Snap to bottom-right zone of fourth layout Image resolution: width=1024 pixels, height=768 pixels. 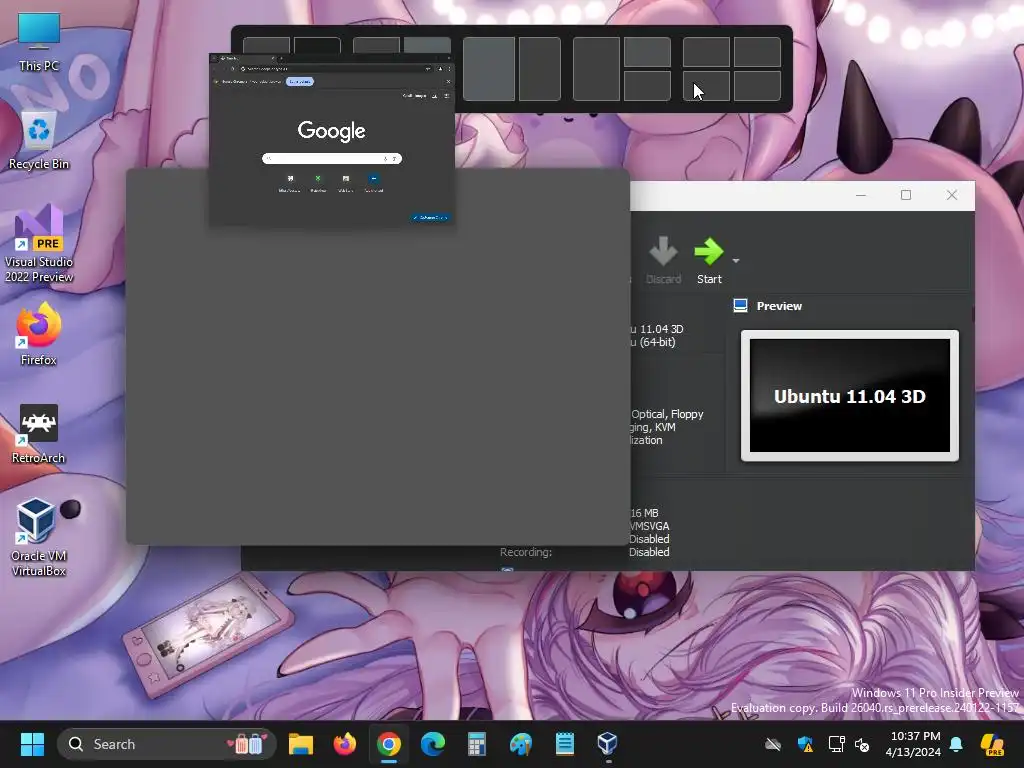[647, 86]
